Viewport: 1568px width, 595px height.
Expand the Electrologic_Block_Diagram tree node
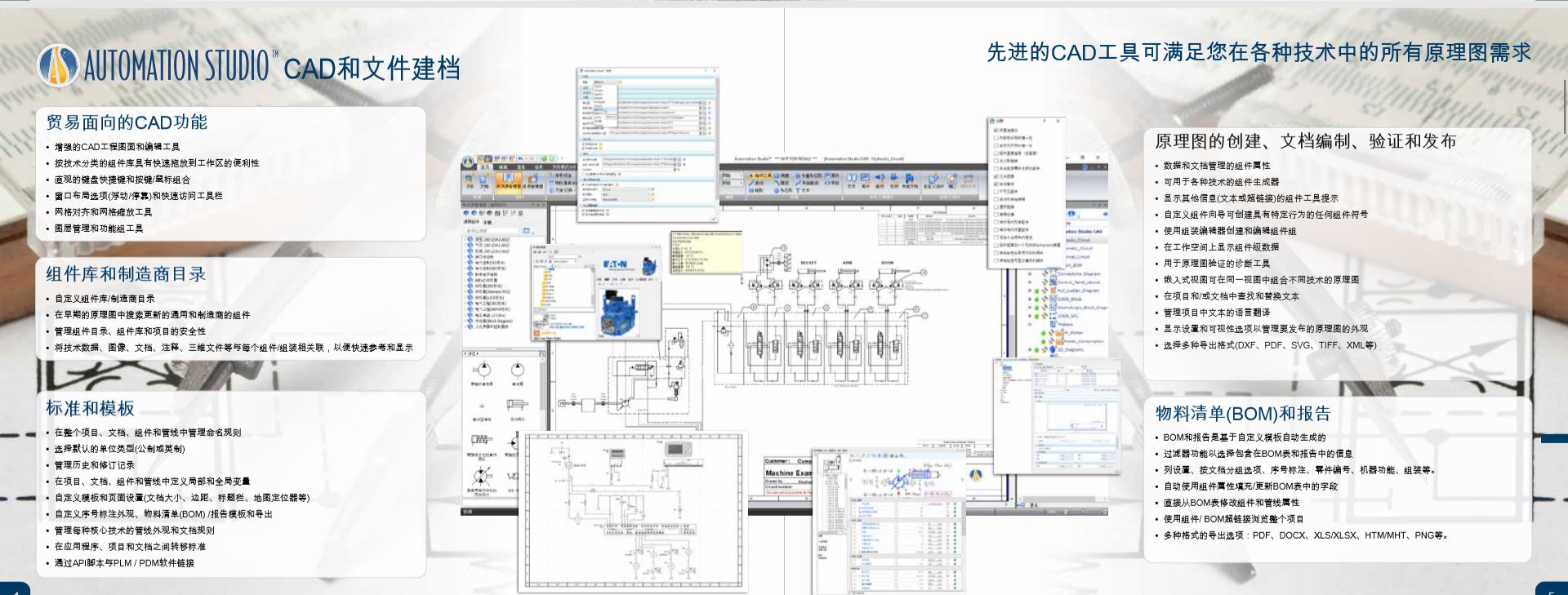coord(1029,308)
